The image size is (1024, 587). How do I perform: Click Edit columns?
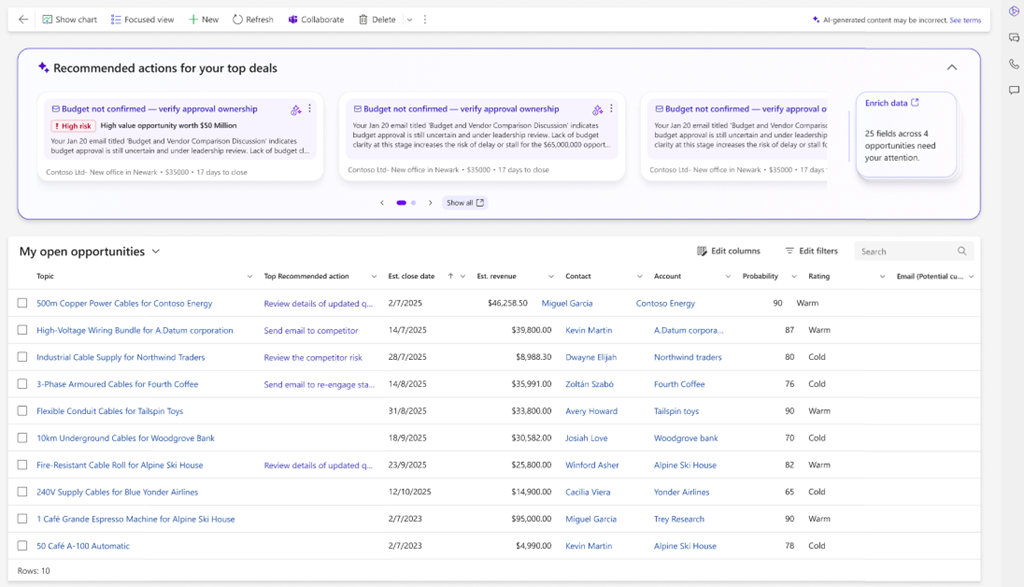pyautogui.click(x=729, y=251)
